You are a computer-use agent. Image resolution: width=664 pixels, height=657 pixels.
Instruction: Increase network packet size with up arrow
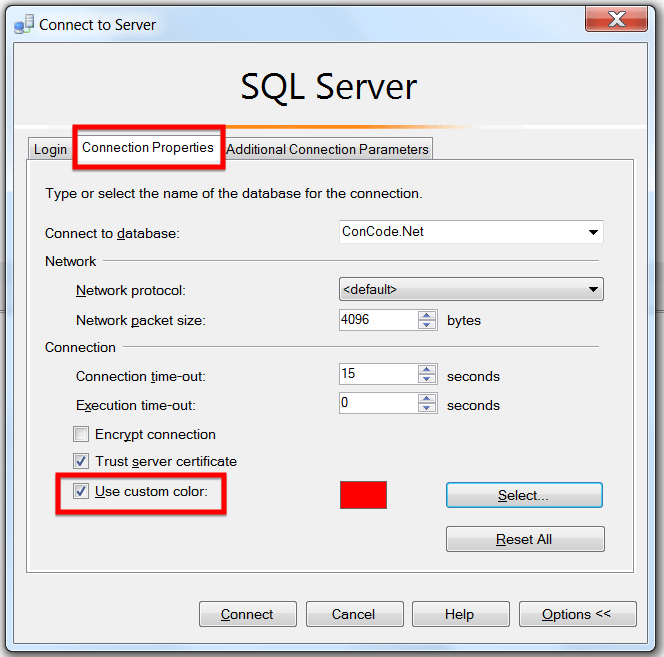427,315
